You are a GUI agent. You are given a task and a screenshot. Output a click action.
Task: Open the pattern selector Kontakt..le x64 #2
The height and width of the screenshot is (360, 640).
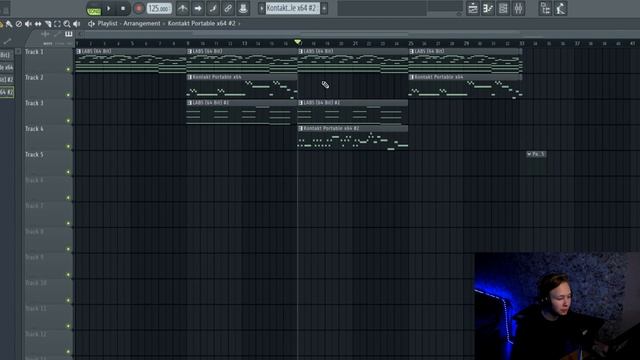[292, 8]
